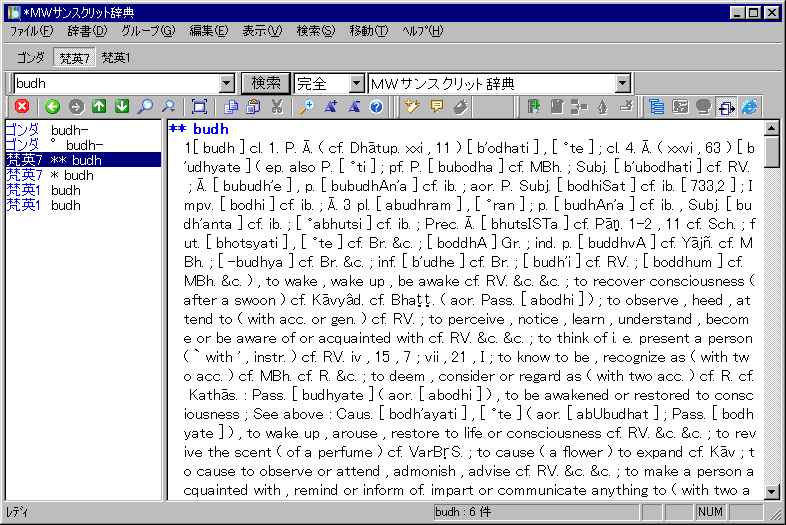The height and width of the screenshot is (525, 786).
Task: Click the memo speech bubble icon
Action: pos(437,106)
